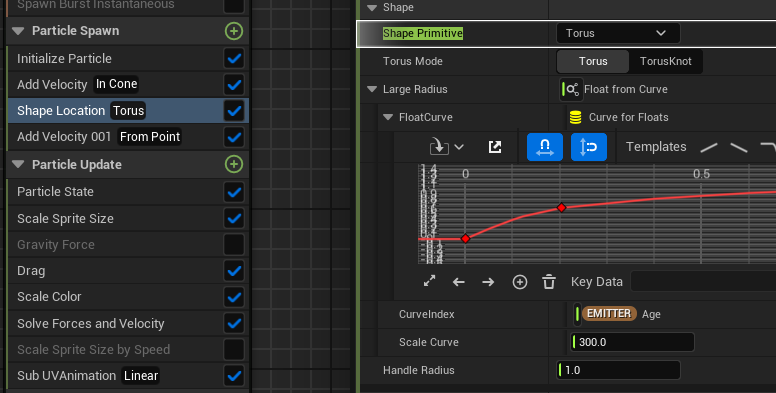Toggle Solve Forces and Velocity checkbox
The image size is (776, 393).
pyautogui.click(x=234, y=323)
